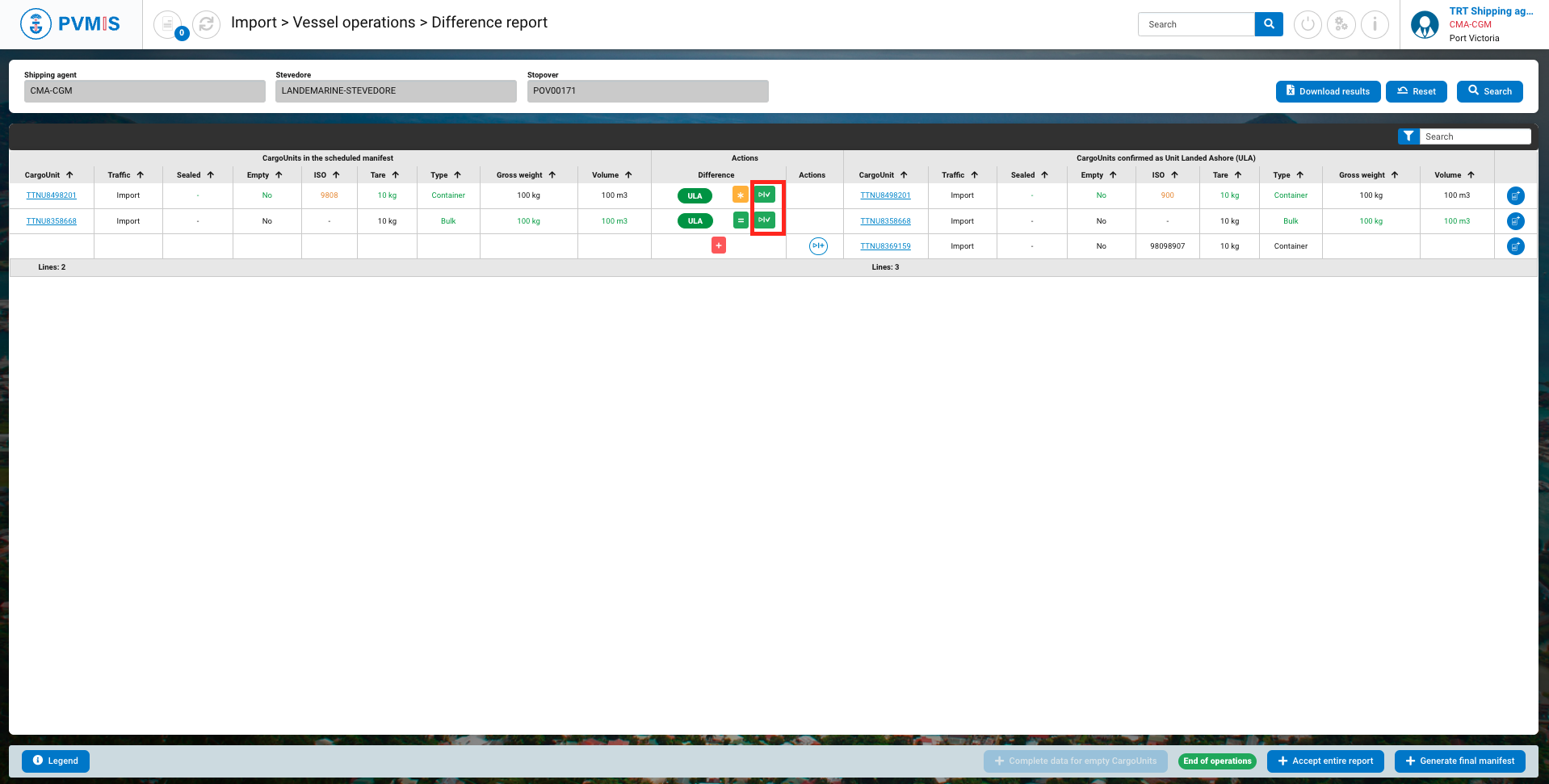1549x784 pixels.
Task: Click the Download results button
Action: pyautogui.click(x=1328, y=91)
